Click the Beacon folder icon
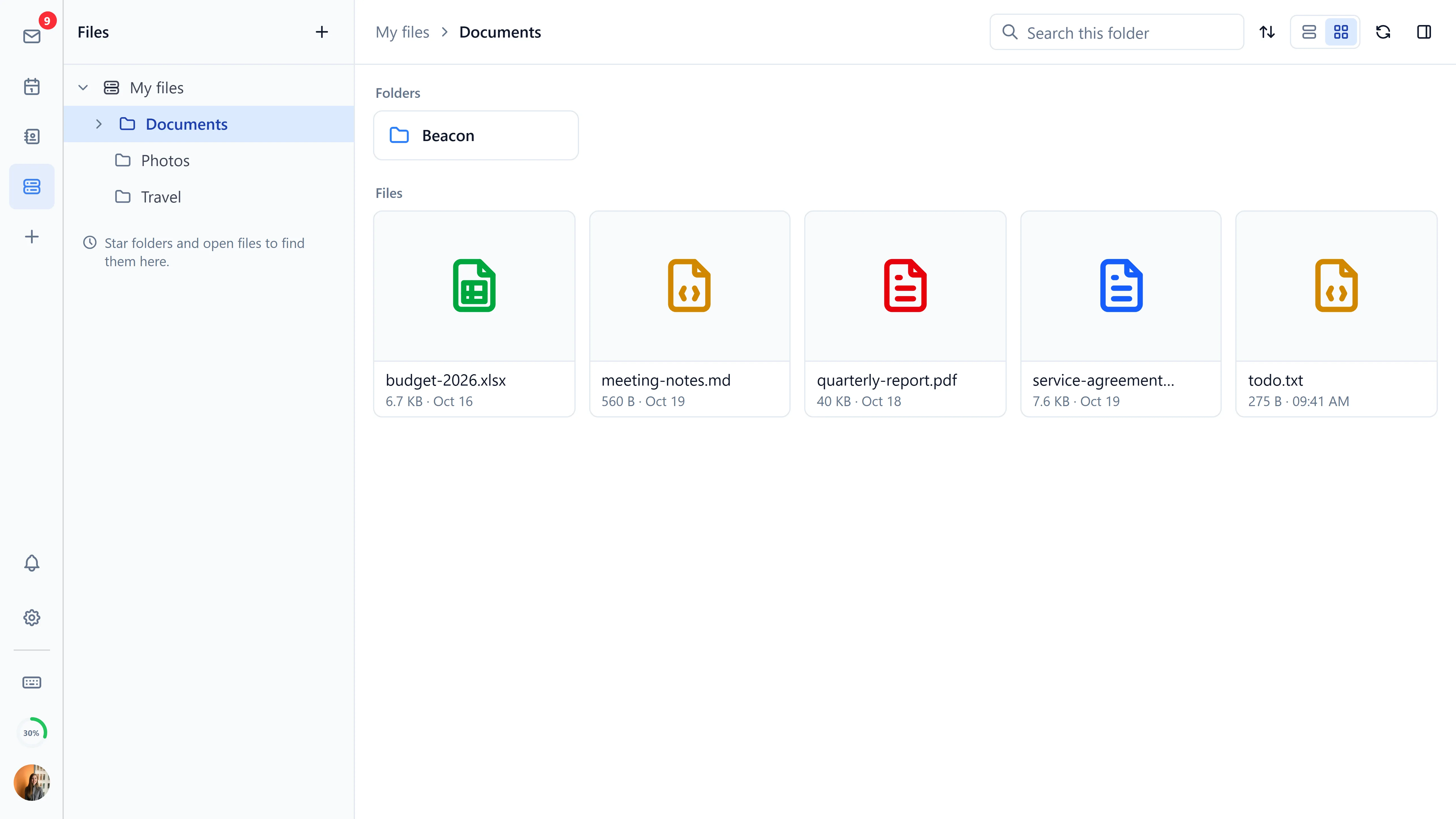This screenshot has height=819, width=1456. click(x=399, y=135)
